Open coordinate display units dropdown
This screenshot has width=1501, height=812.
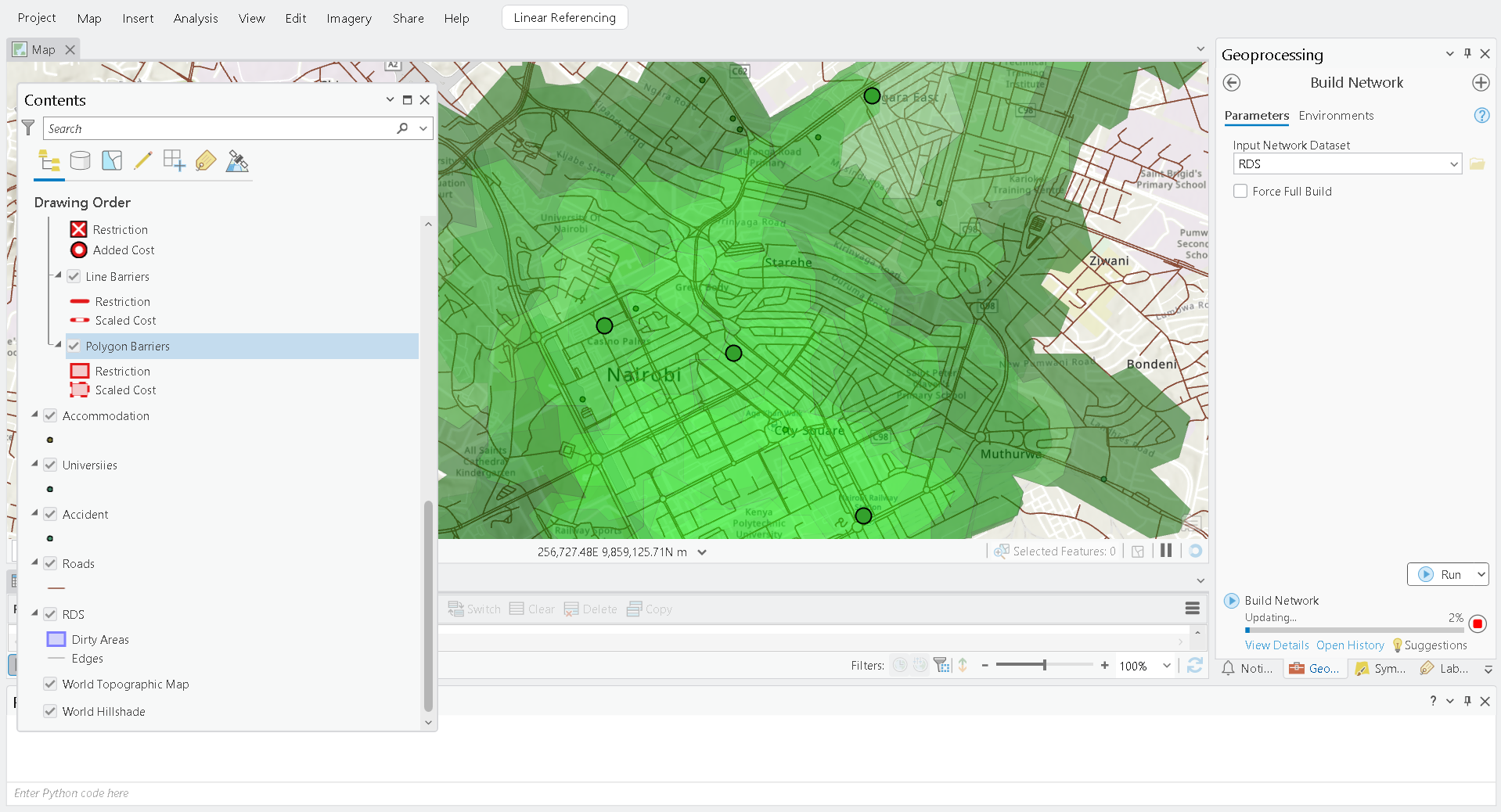pyautogui.click(x=702, y=552)
